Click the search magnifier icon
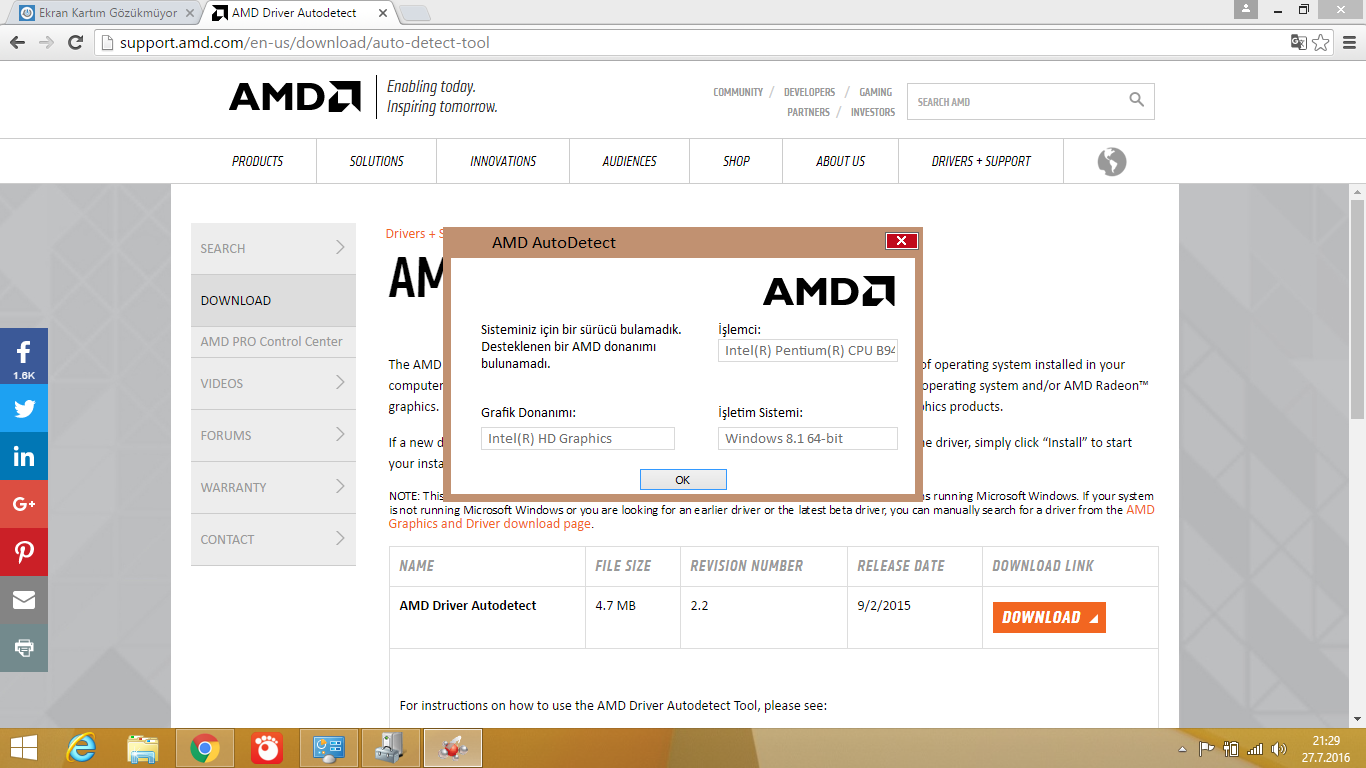The height and width of the screenshot is (768, 1366). (x=1136, y=100)
